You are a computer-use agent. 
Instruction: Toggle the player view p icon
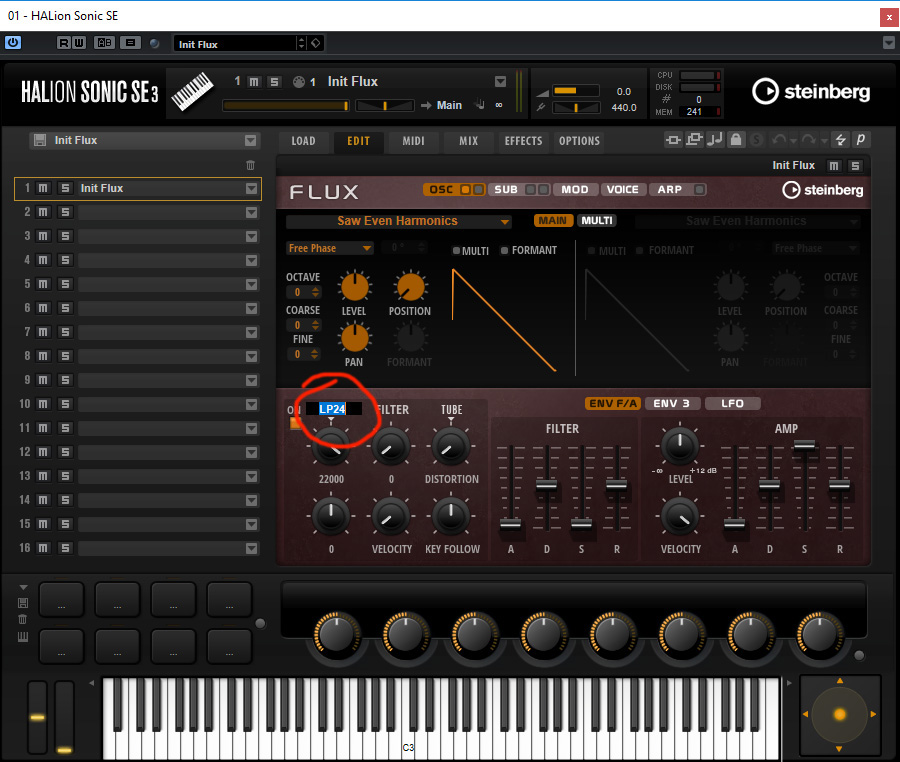[861, 140]
